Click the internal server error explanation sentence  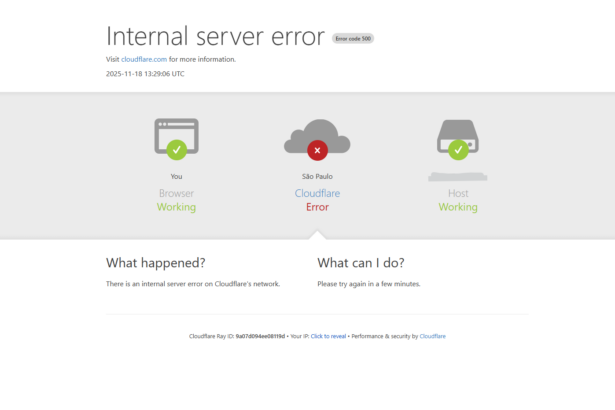coord(193,284)
